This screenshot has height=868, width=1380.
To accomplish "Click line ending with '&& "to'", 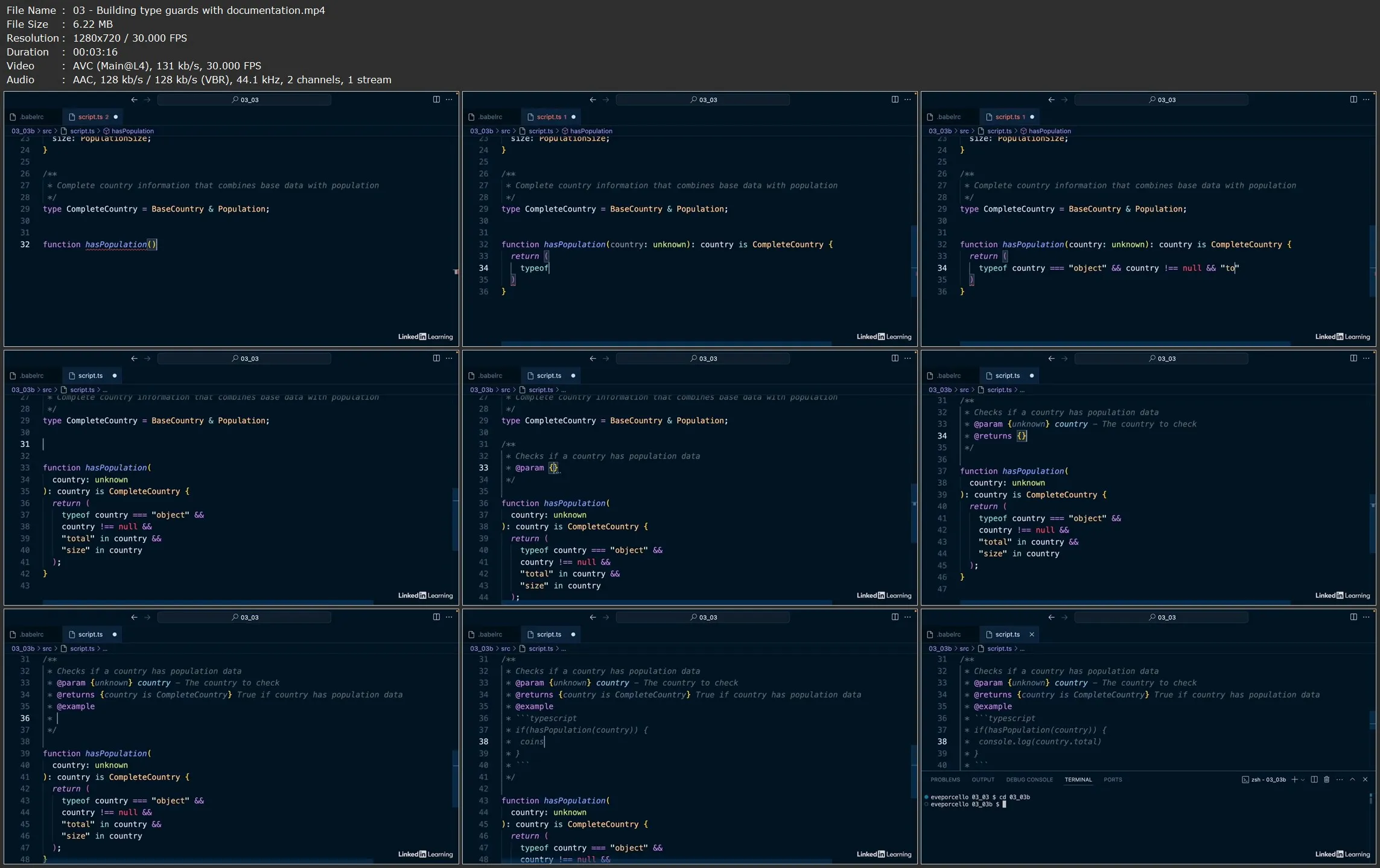I will (x=1108, y=268).
